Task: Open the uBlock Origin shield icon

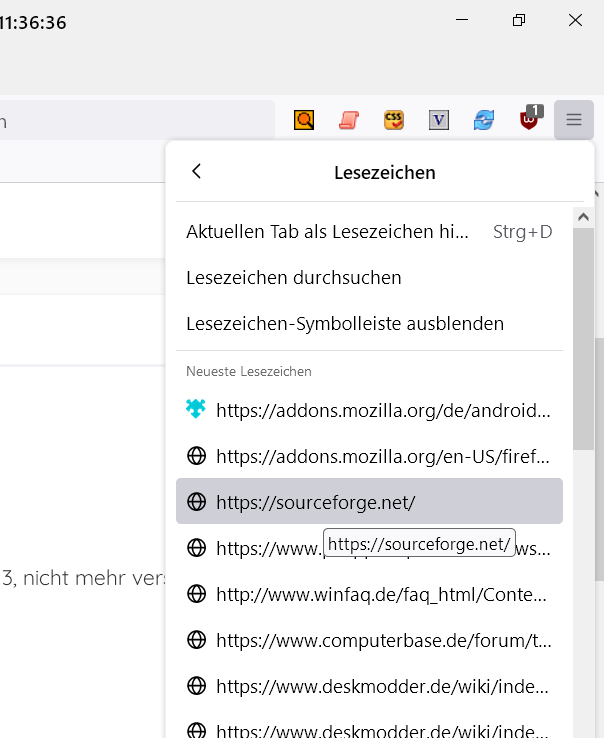Action: click(529, 120)
